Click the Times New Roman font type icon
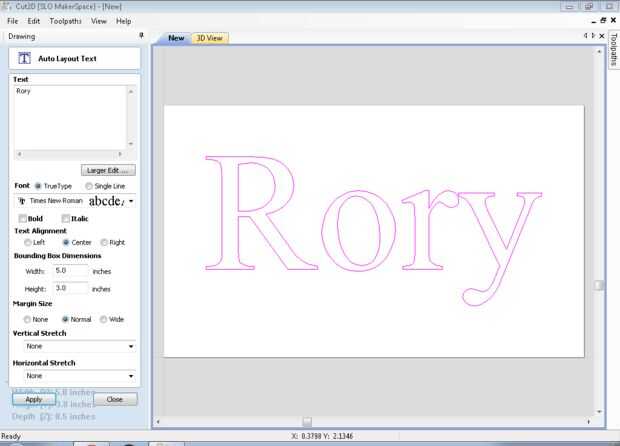Image resolution: width=620 pixels, height=446 pixels. [x=22, y=201]
